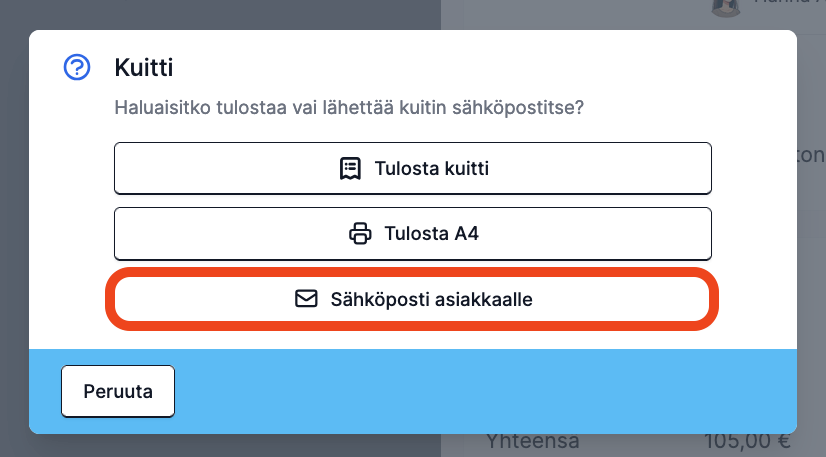Click the receipt icon in Tulosta kuitti
This screenshot has height=457, width=826.
[x=350, y=168]
